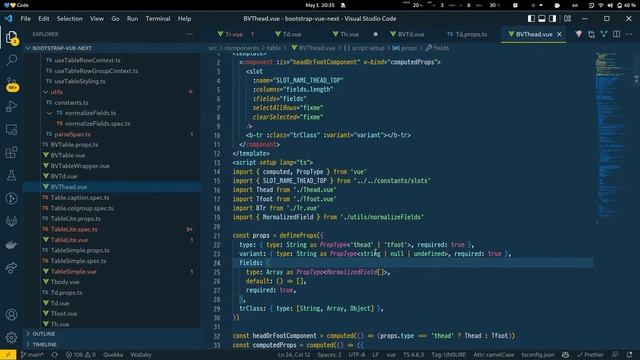Open the Selection menu
The height and width of the screenshot is (360, 640).
pos(69,19)
